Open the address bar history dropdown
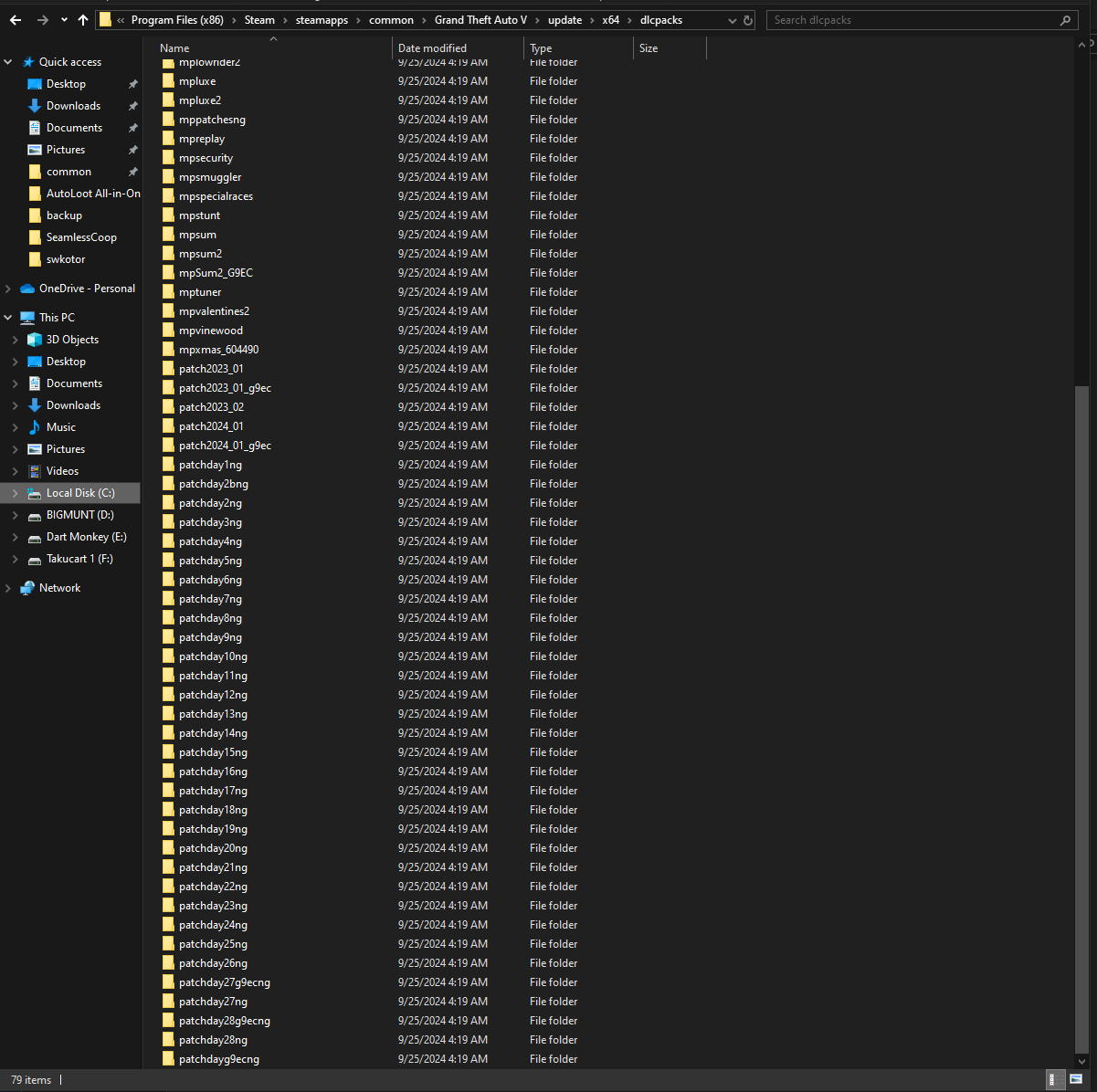This screenshot has width=1097, height=1092. coord(733,20)
